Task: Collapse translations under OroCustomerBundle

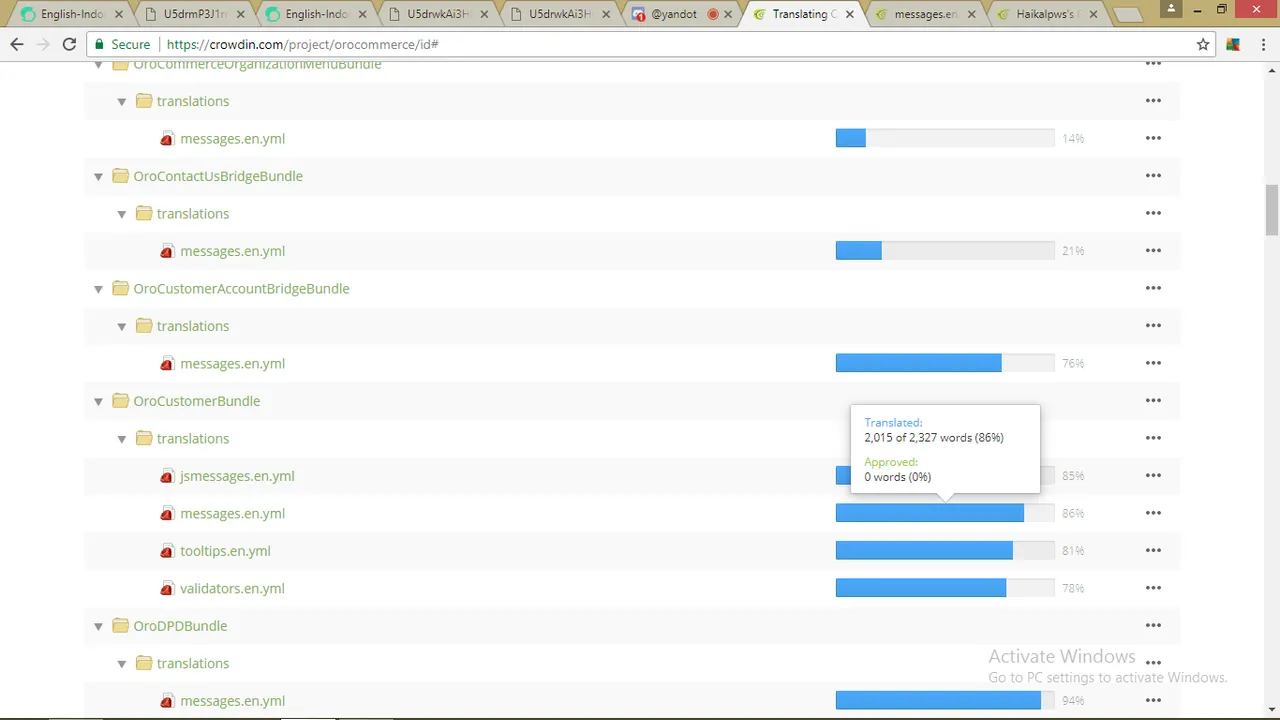Action: (x=122, y=439)
